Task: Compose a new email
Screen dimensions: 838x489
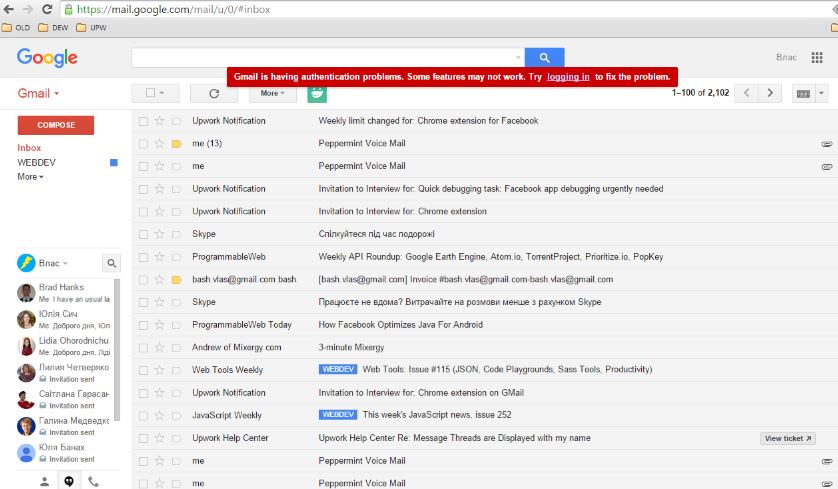Action: pos(56,125)
